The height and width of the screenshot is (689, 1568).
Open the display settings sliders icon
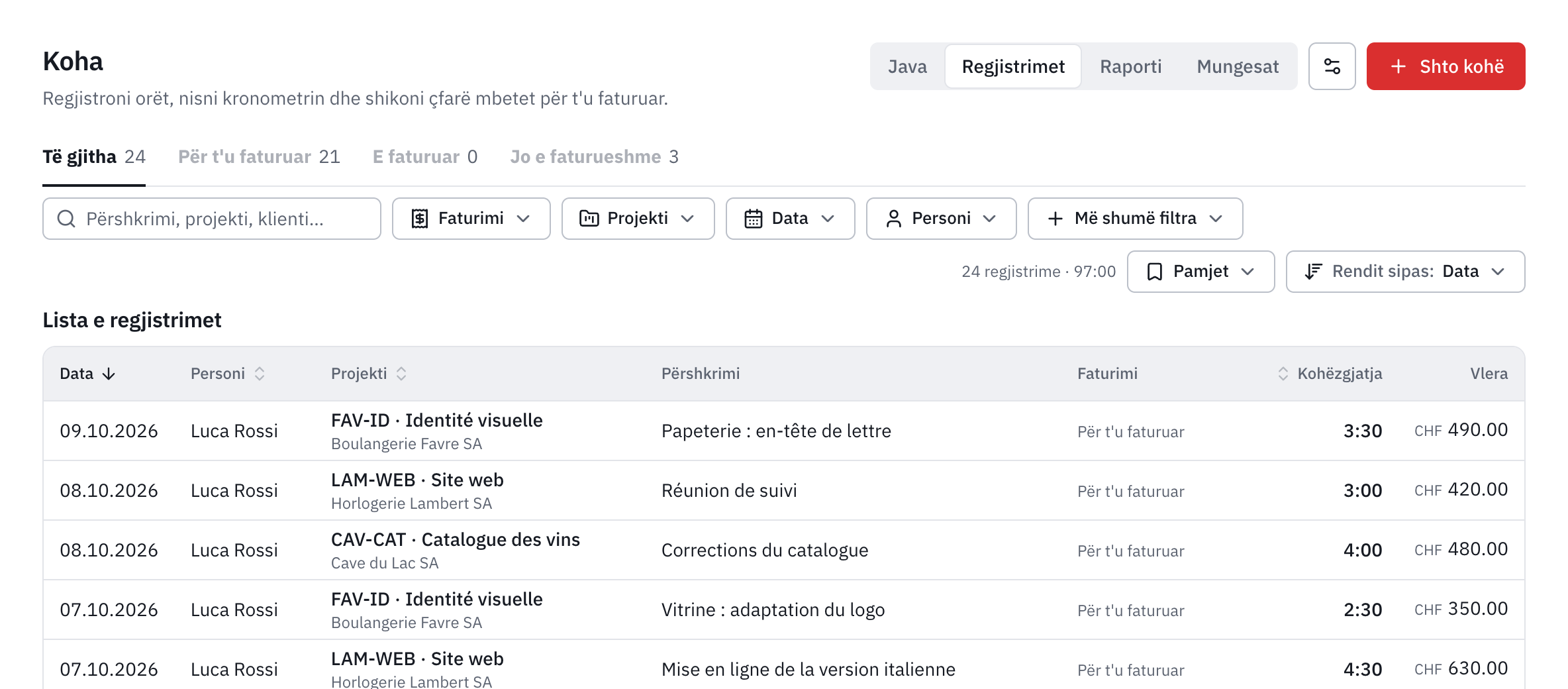(x=1332, y=66)
